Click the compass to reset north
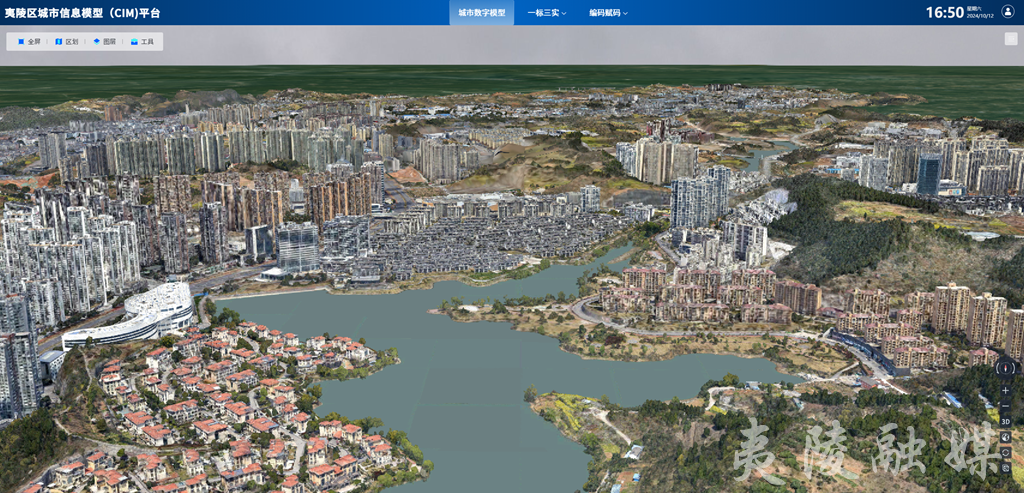Image resolution: width=1024 pixels, height=493 pixels. coord(1005,368)
